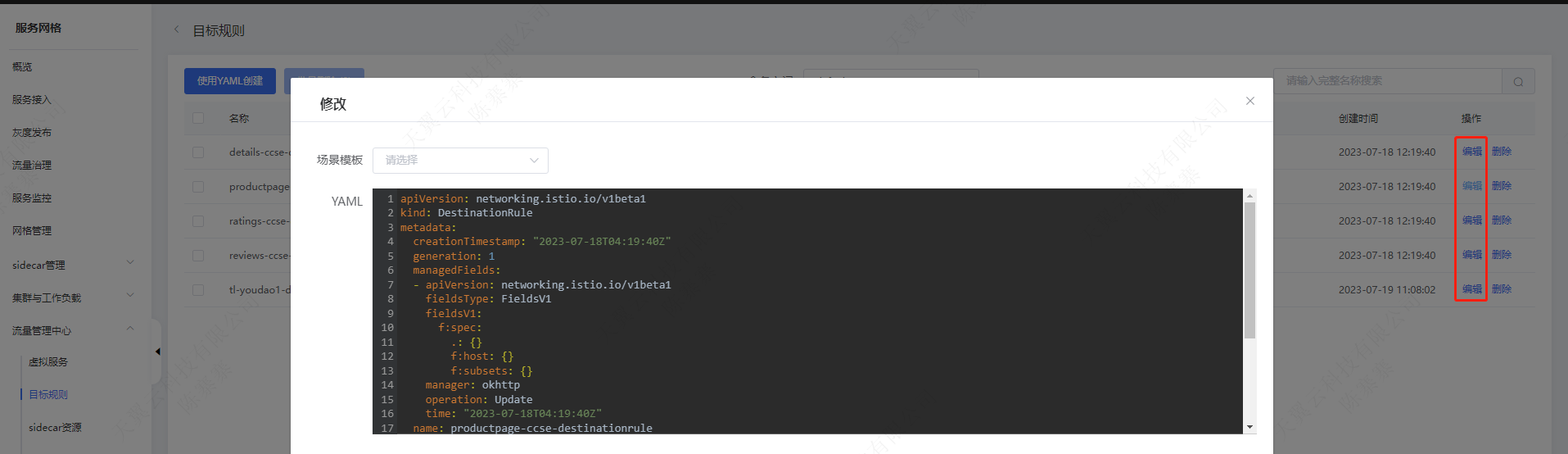Collapse the sidebar with the black triangle handle
1568x454 pixels.
tap(157, 352)
